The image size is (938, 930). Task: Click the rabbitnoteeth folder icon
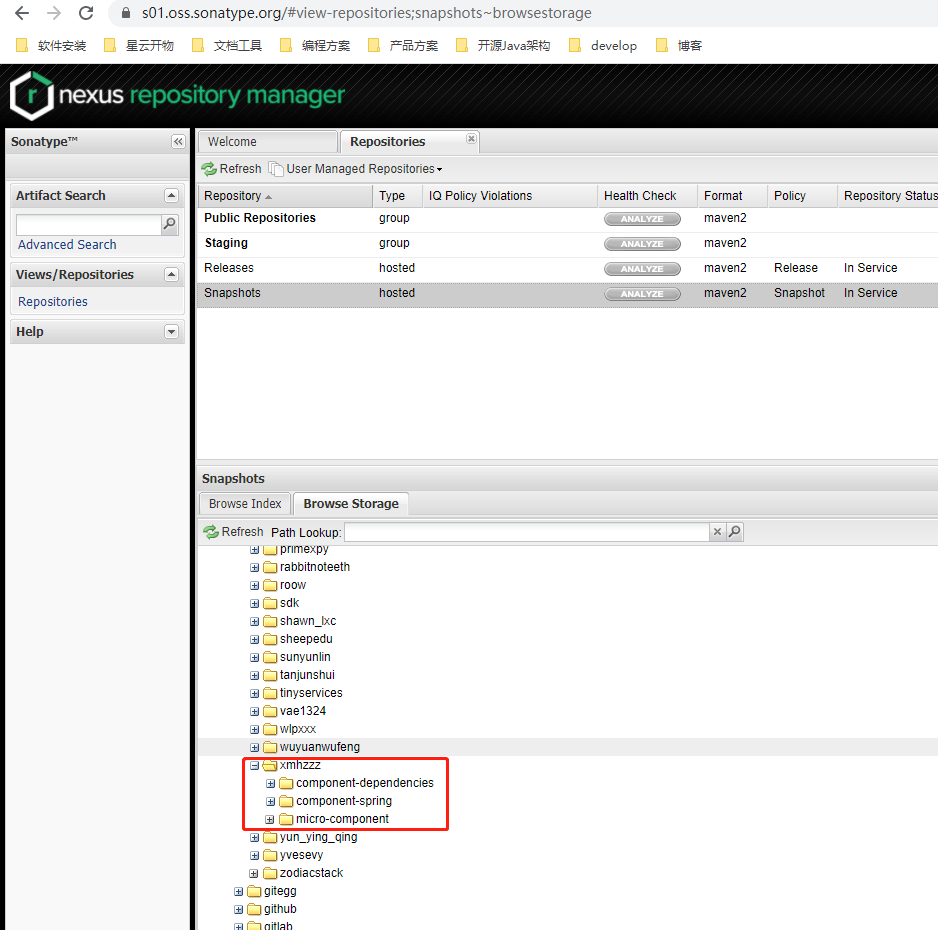click(270, 567)
